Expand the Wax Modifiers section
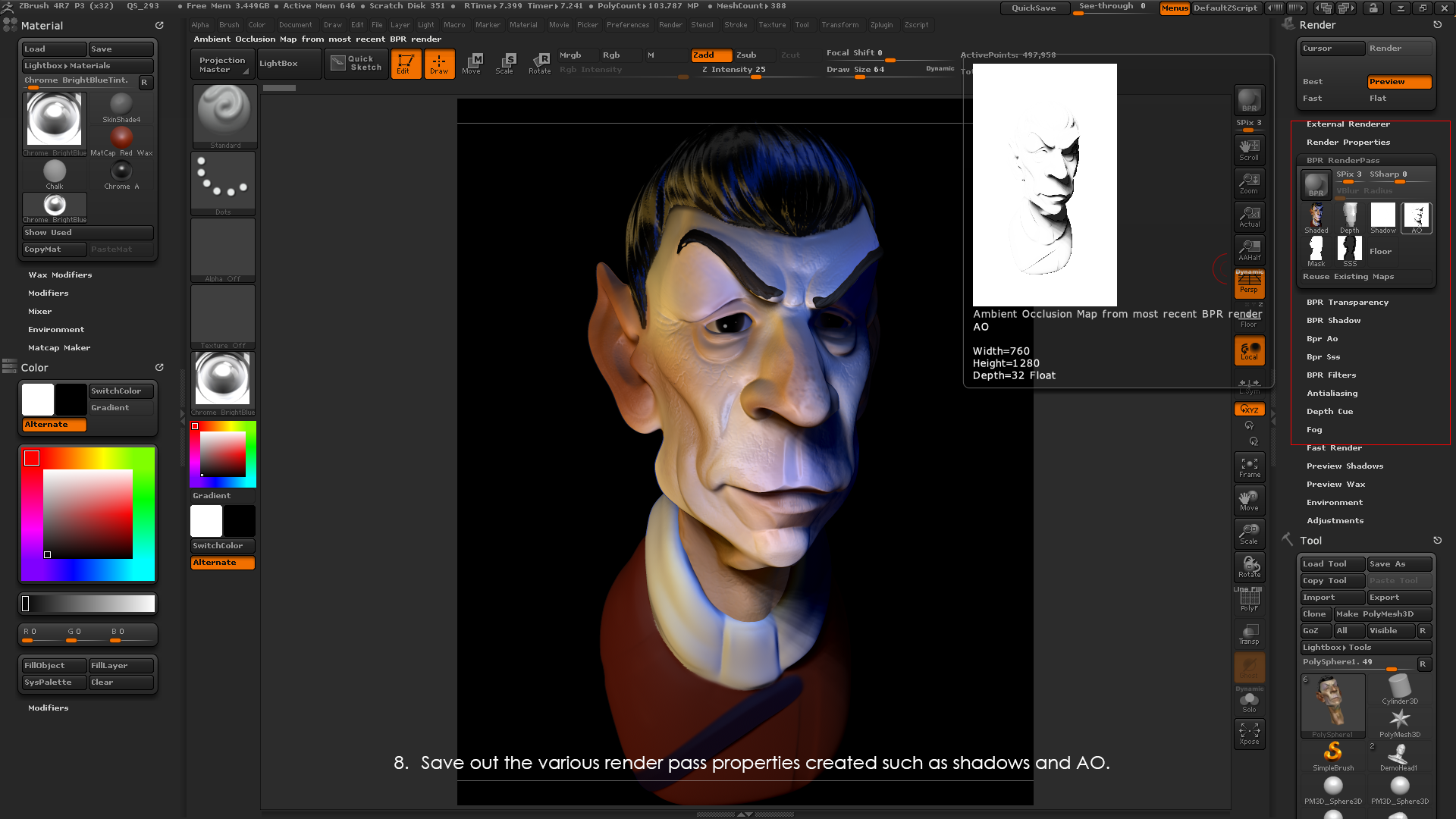The height and width of the screenshot is (819, 1456). tap(60, 275)
